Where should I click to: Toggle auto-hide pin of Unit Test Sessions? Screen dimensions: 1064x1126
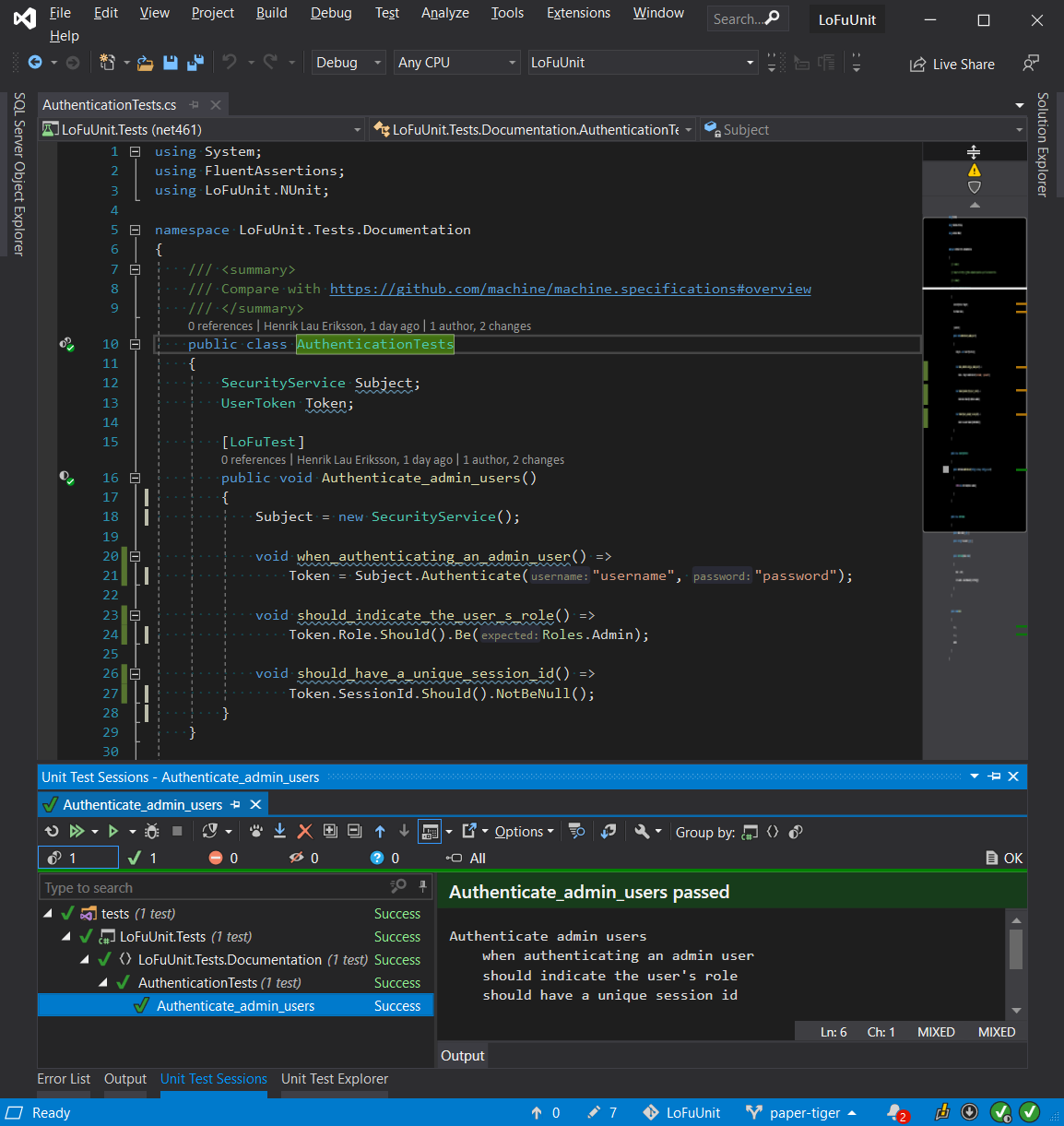(994, 776)
